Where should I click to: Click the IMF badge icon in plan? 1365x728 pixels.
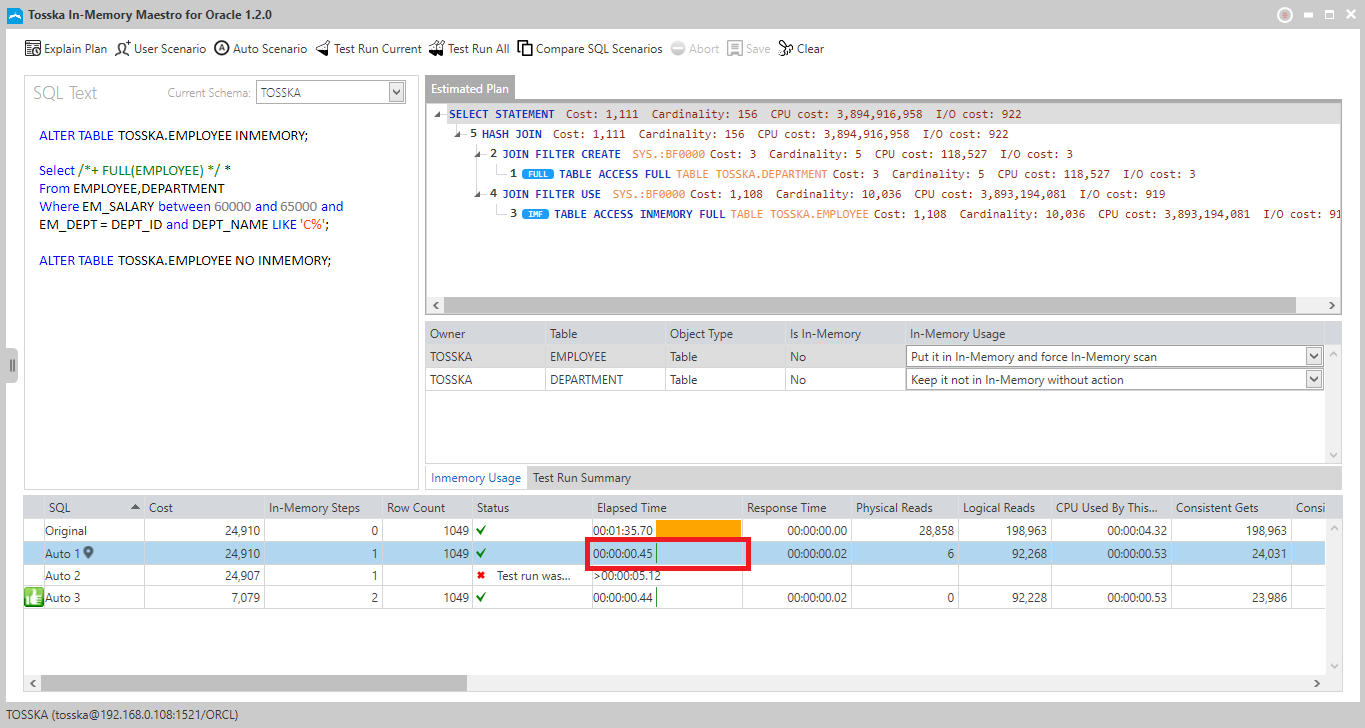536,214
